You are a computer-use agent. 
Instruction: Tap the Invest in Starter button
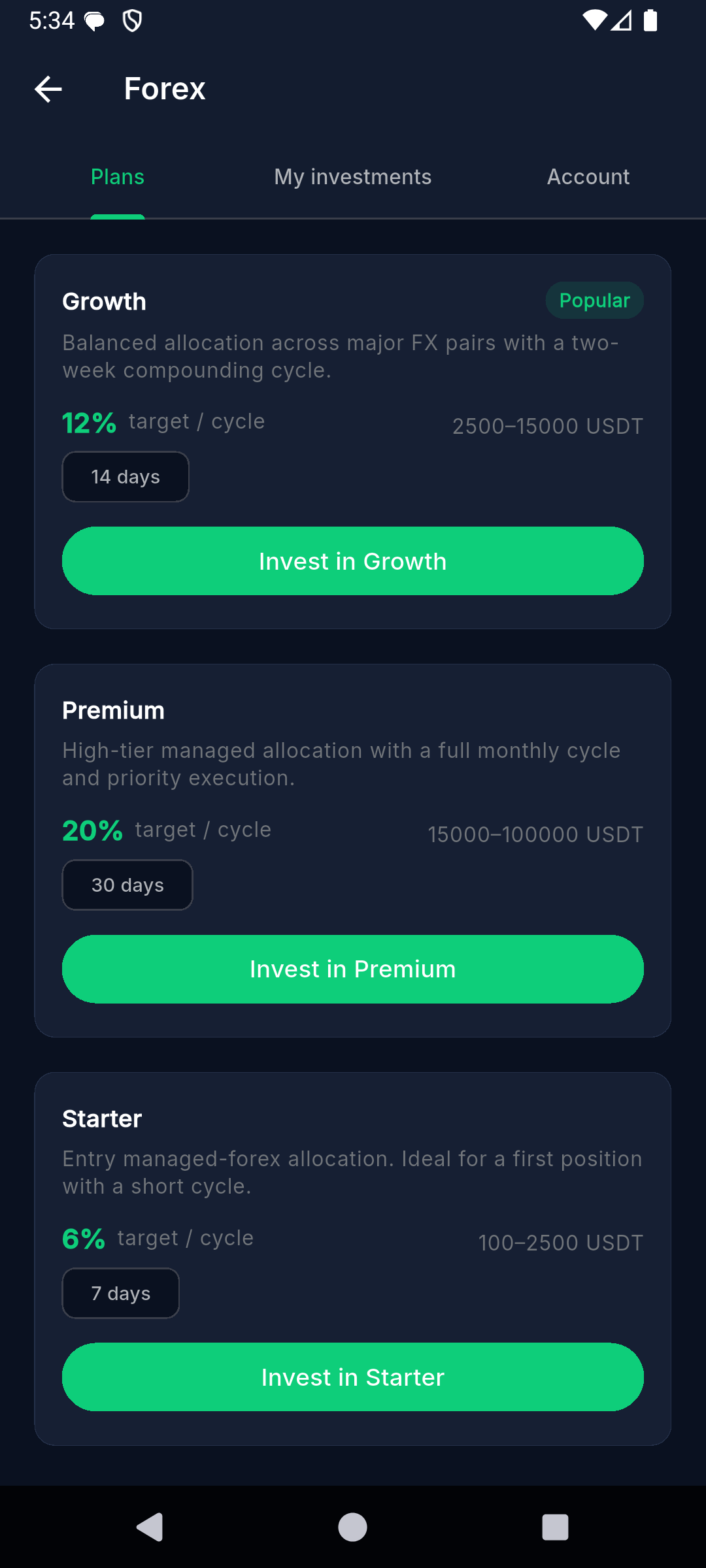353,1377
